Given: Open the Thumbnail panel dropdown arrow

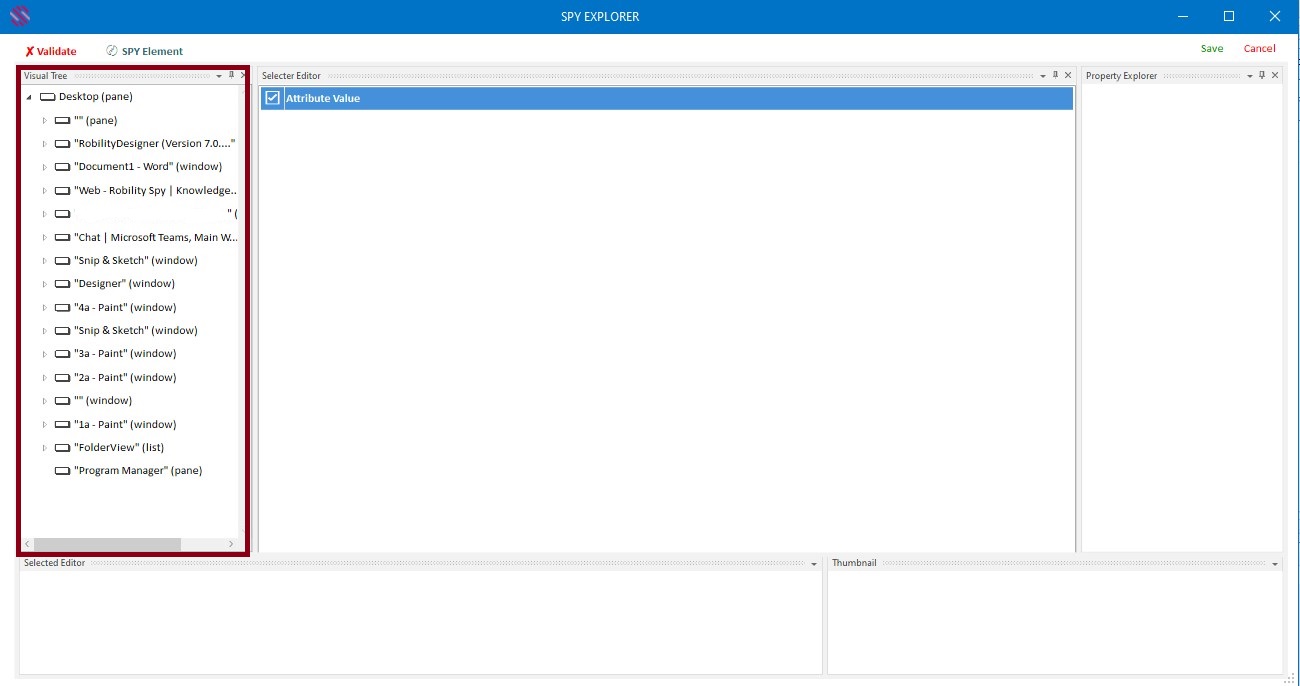Looking at the screenshot, I should [1275, 564].
